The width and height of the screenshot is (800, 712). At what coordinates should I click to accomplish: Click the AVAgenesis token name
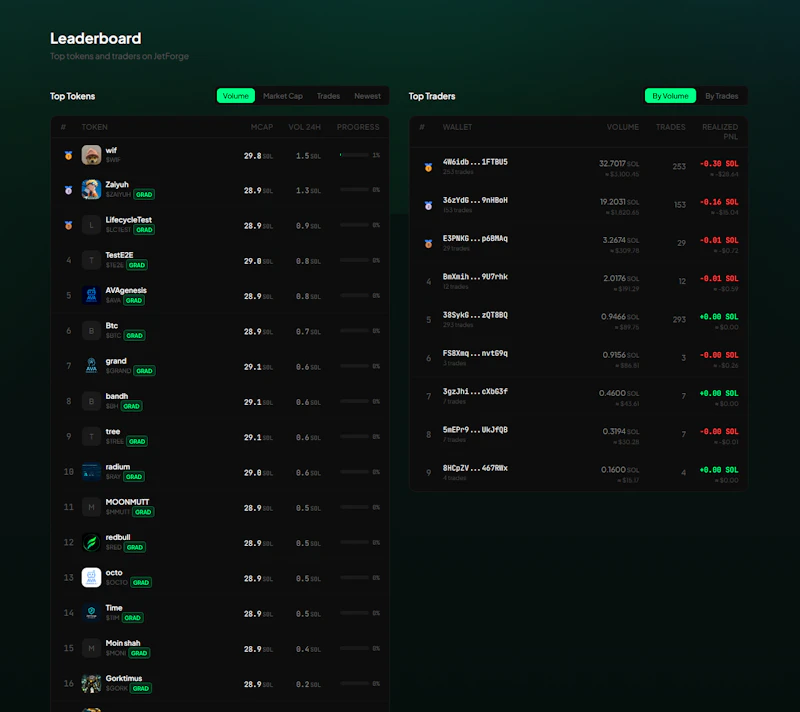[126, 290]
